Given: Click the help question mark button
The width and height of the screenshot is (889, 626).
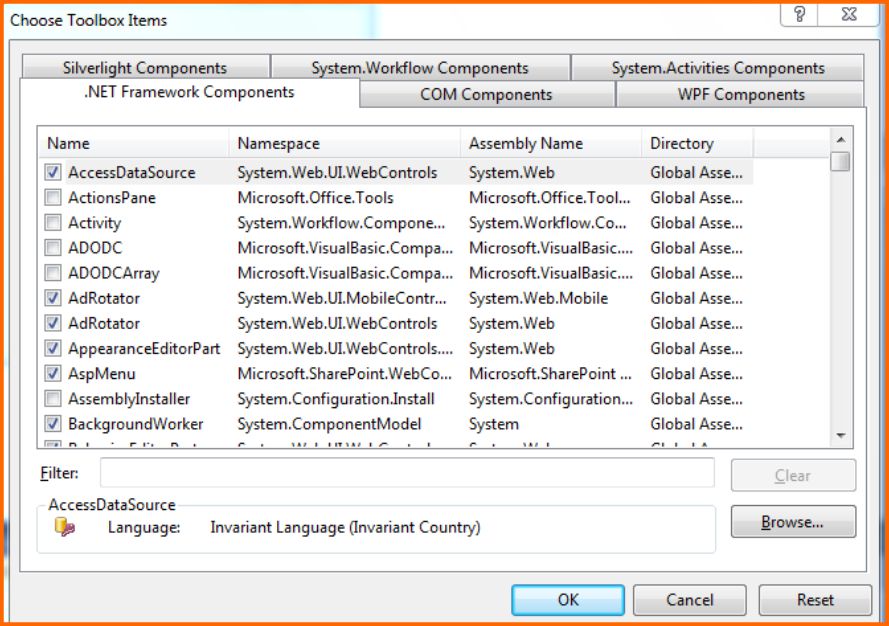Looking at the screenshot, I should coord(799,14).
